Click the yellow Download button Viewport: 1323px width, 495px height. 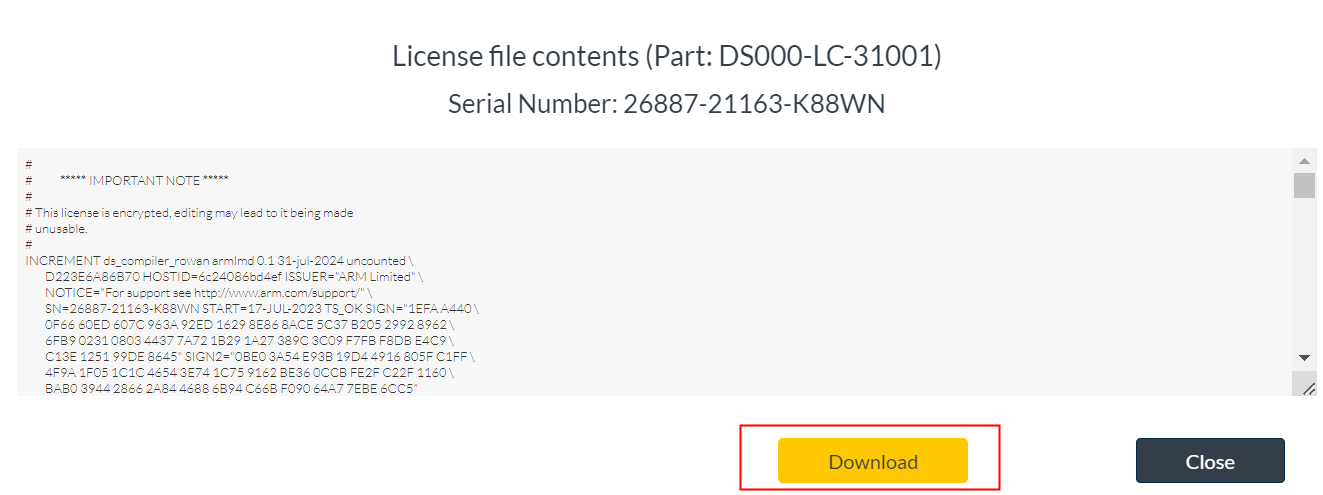(x=872, y=461)
